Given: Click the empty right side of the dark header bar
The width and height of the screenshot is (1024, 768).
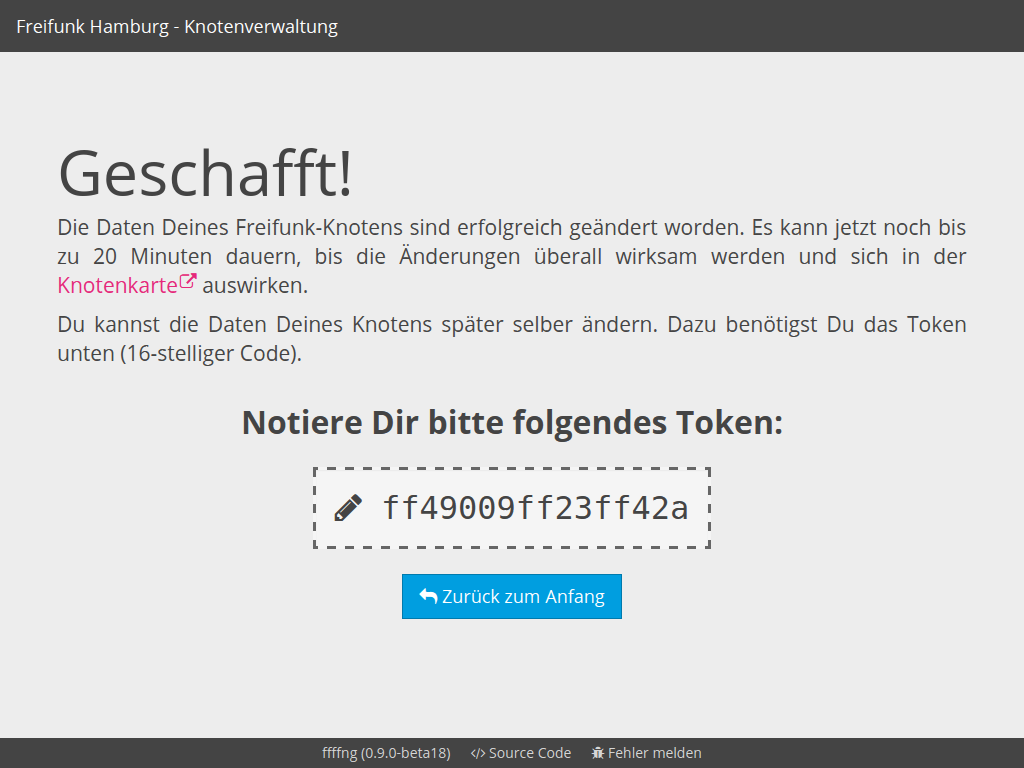Looking at the screenshot, I should pos(800,26).
